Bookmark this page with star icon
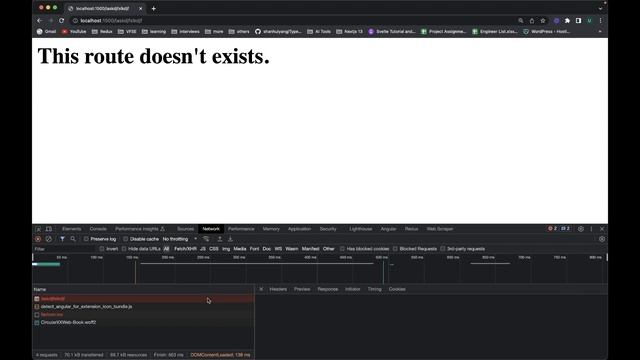This screenshot has height=360, width=640. coord(543,20)
